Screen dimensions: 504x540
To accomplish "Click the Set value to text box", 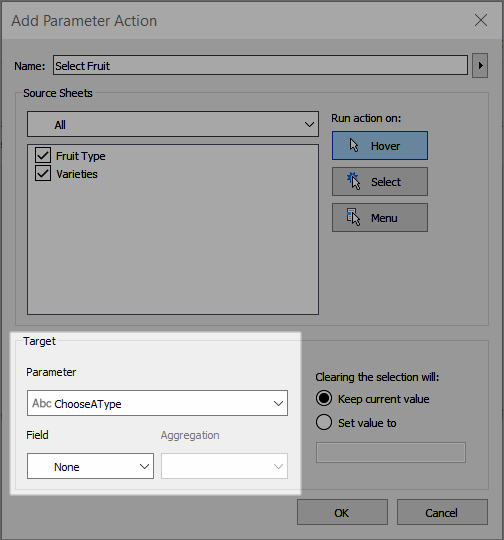I will tap(391, 453).
